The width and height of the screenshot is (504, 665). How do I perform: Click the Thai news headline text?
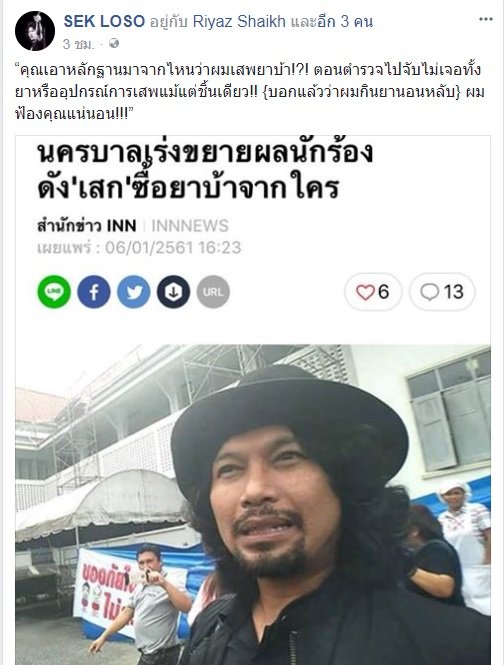point(205,170)
